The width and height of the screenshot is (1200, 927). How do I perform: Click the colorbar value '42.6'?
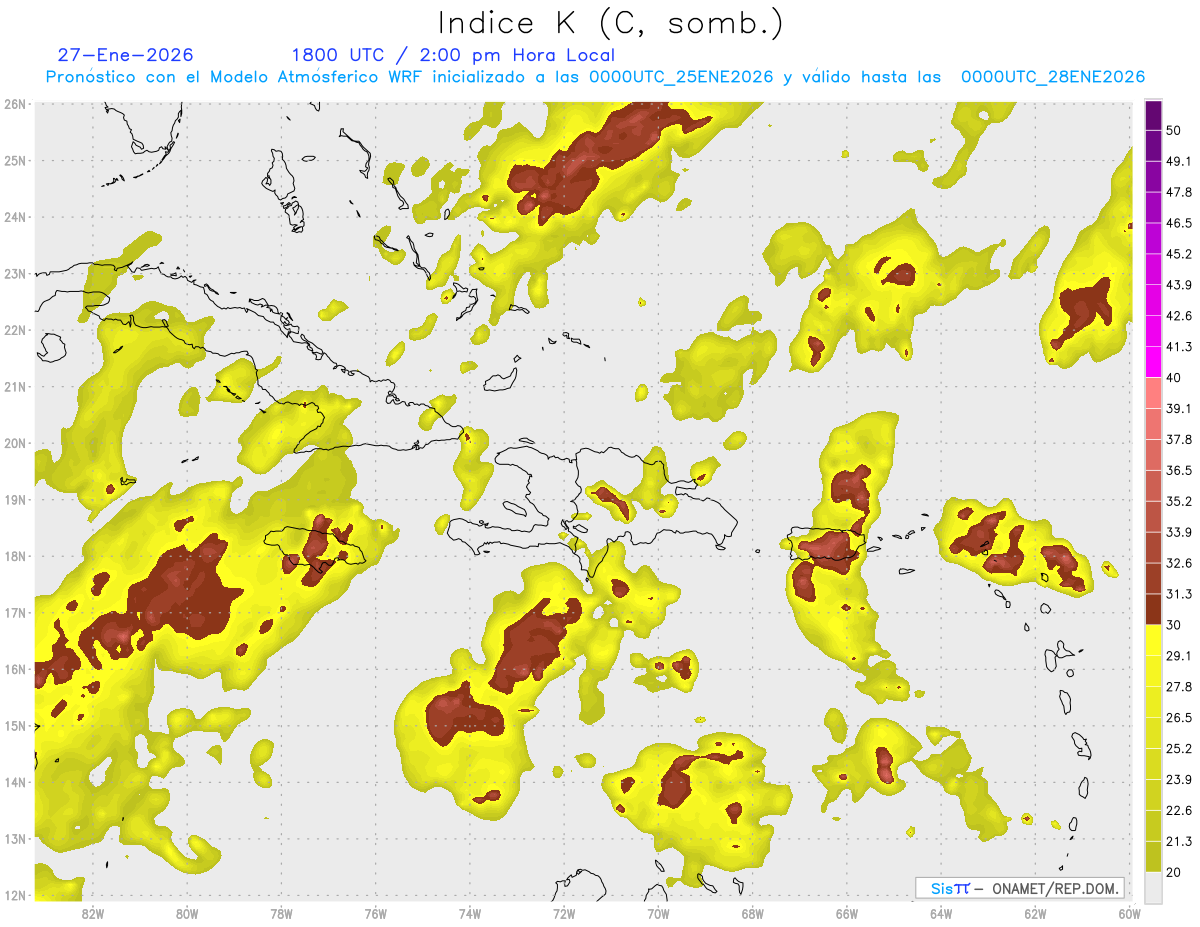(x=1179, y=316)
